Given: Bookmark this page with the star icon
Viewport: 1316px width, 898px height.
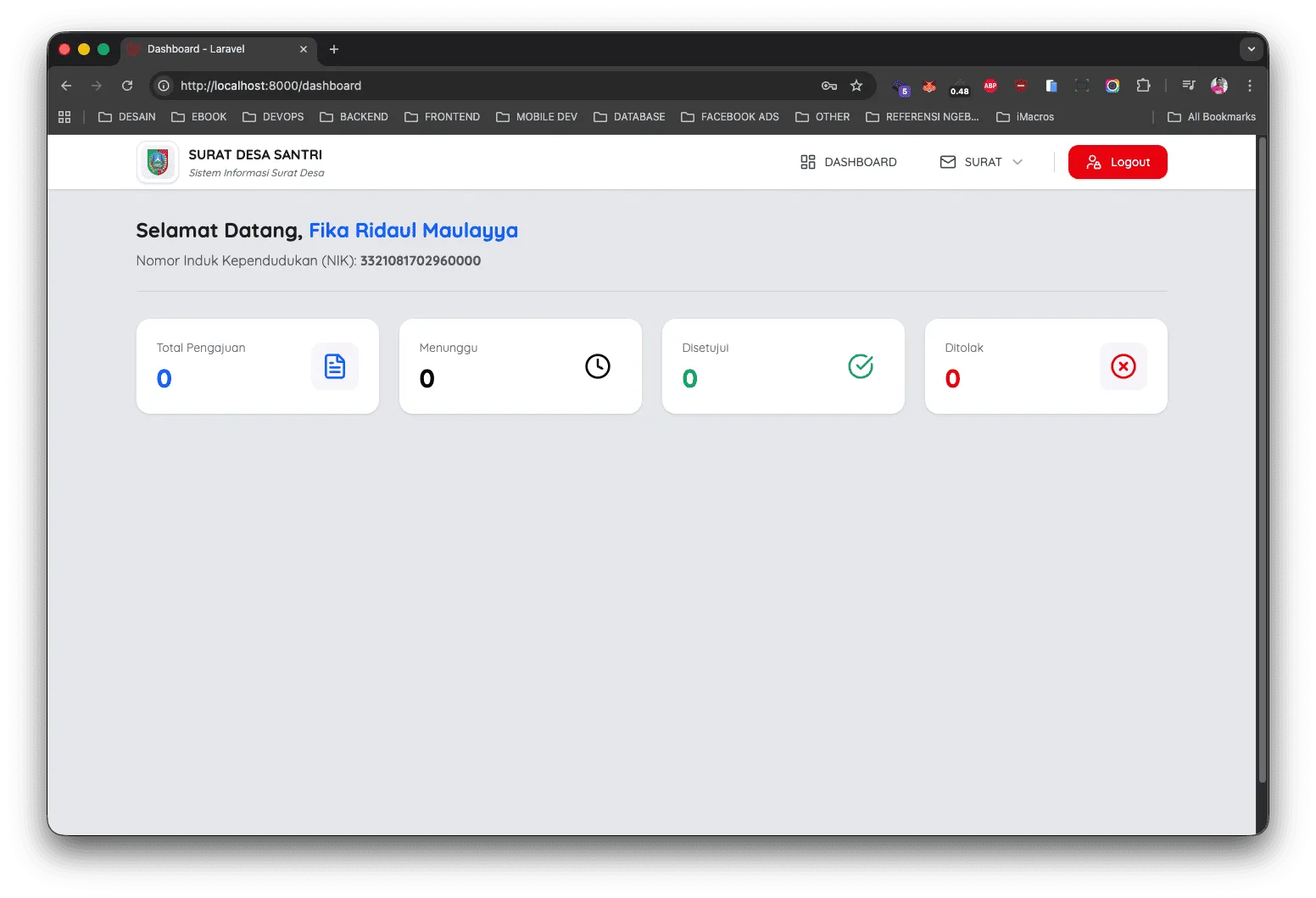Looking at the screenshot, I should coord(856,86).
